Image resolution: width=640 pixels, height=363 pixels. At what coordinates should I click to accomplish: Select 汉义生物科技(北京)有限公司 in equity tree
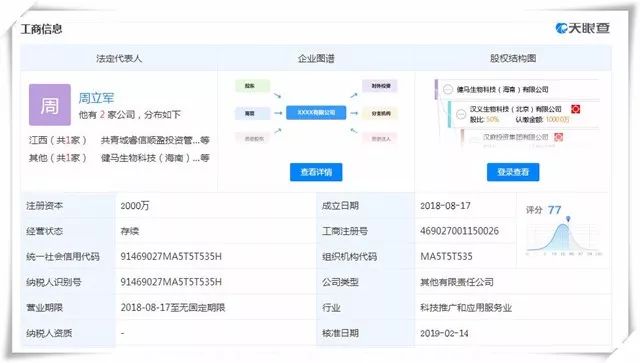pos(516,109)
